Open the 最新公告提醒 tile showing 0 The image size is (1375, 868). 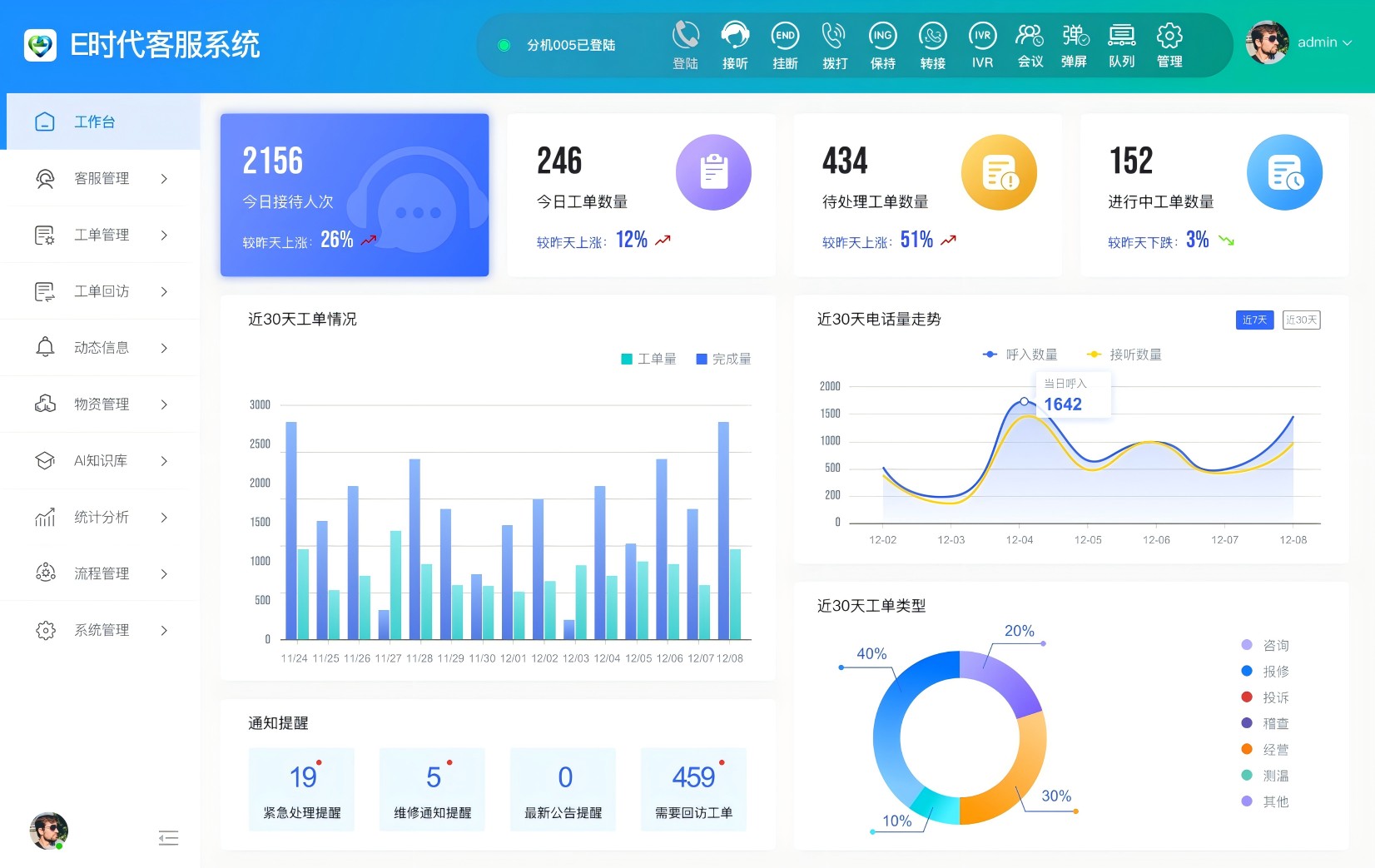(563, 789)
